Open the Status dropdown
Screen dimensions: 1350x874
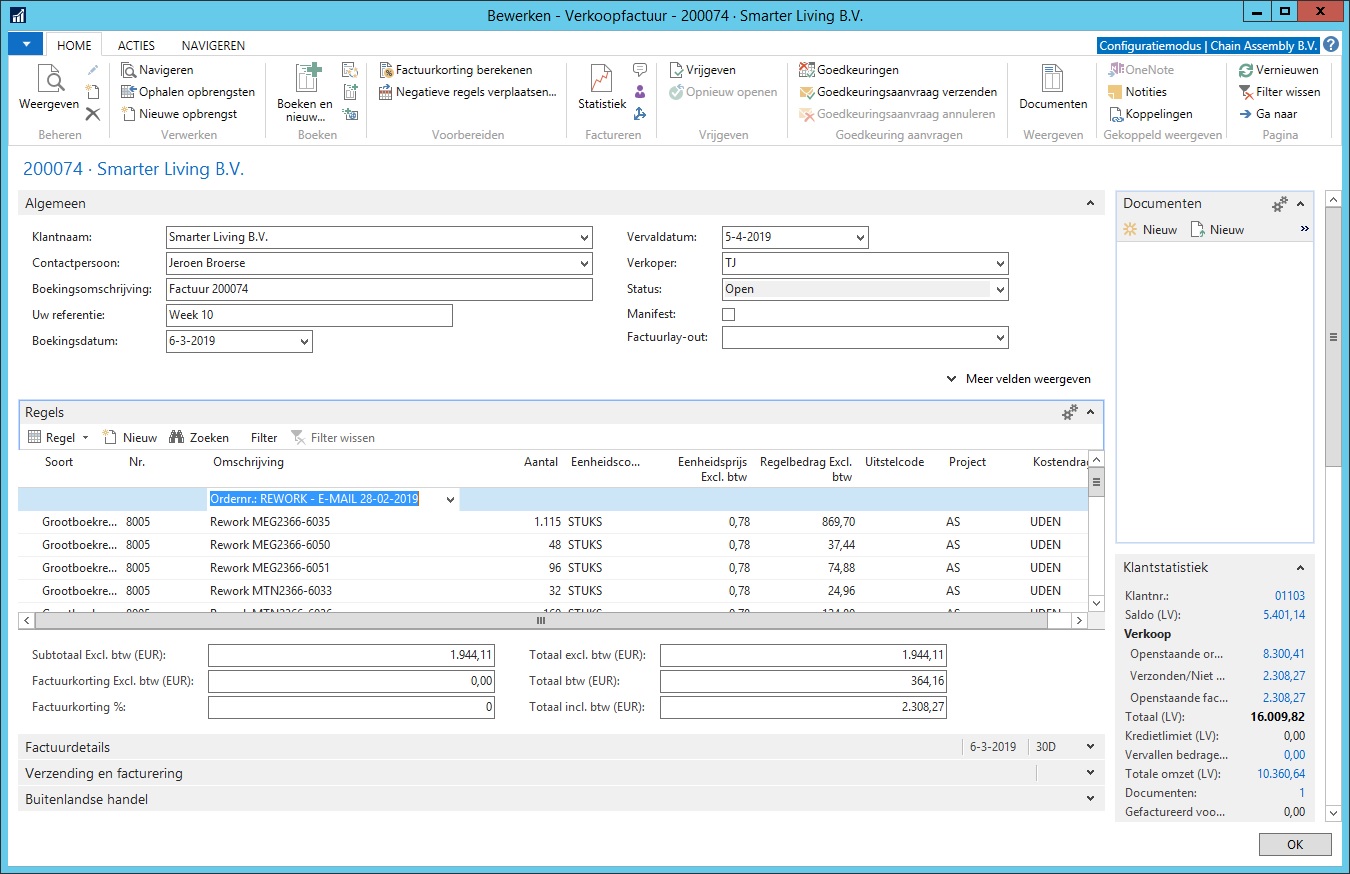click(1000, 290)
